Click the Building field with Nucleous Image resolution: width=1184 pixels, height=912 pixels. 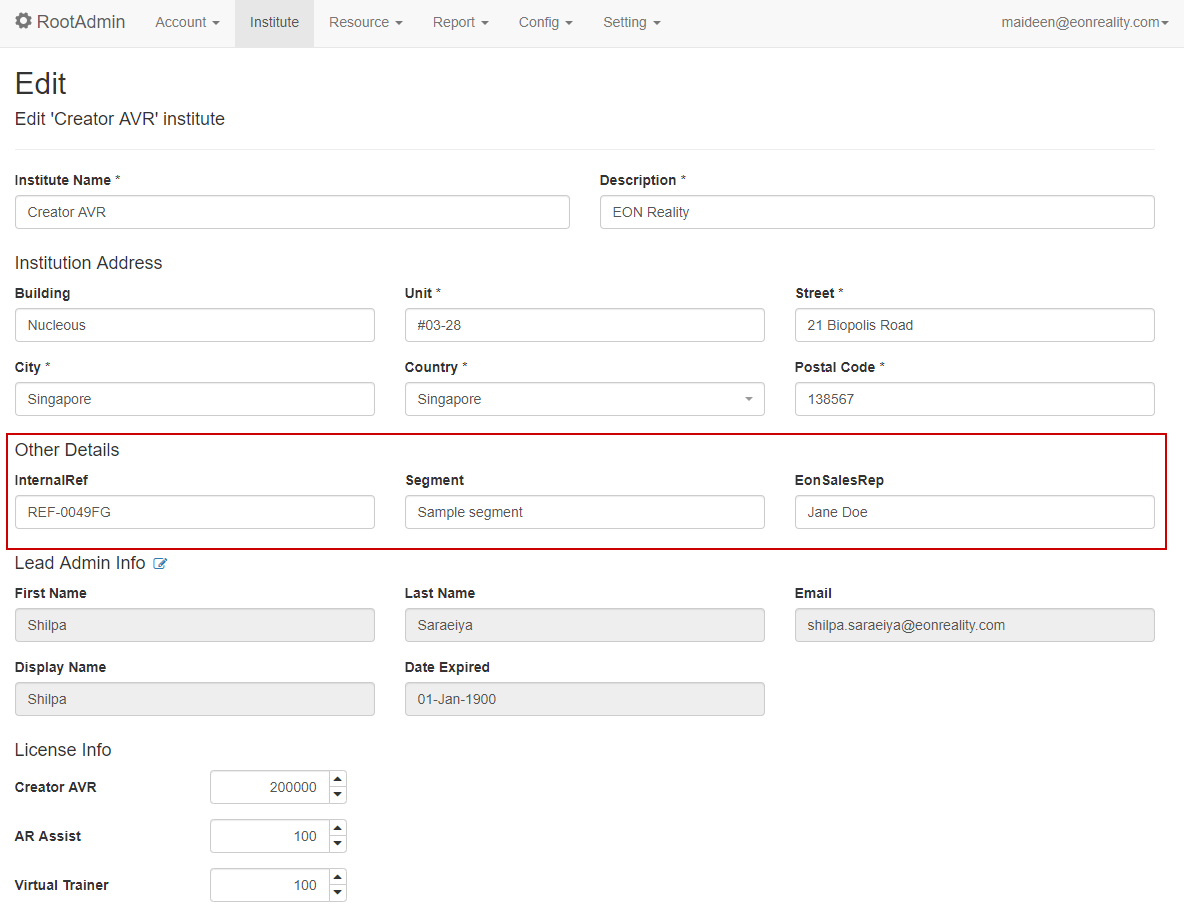(x=195, y=325)
